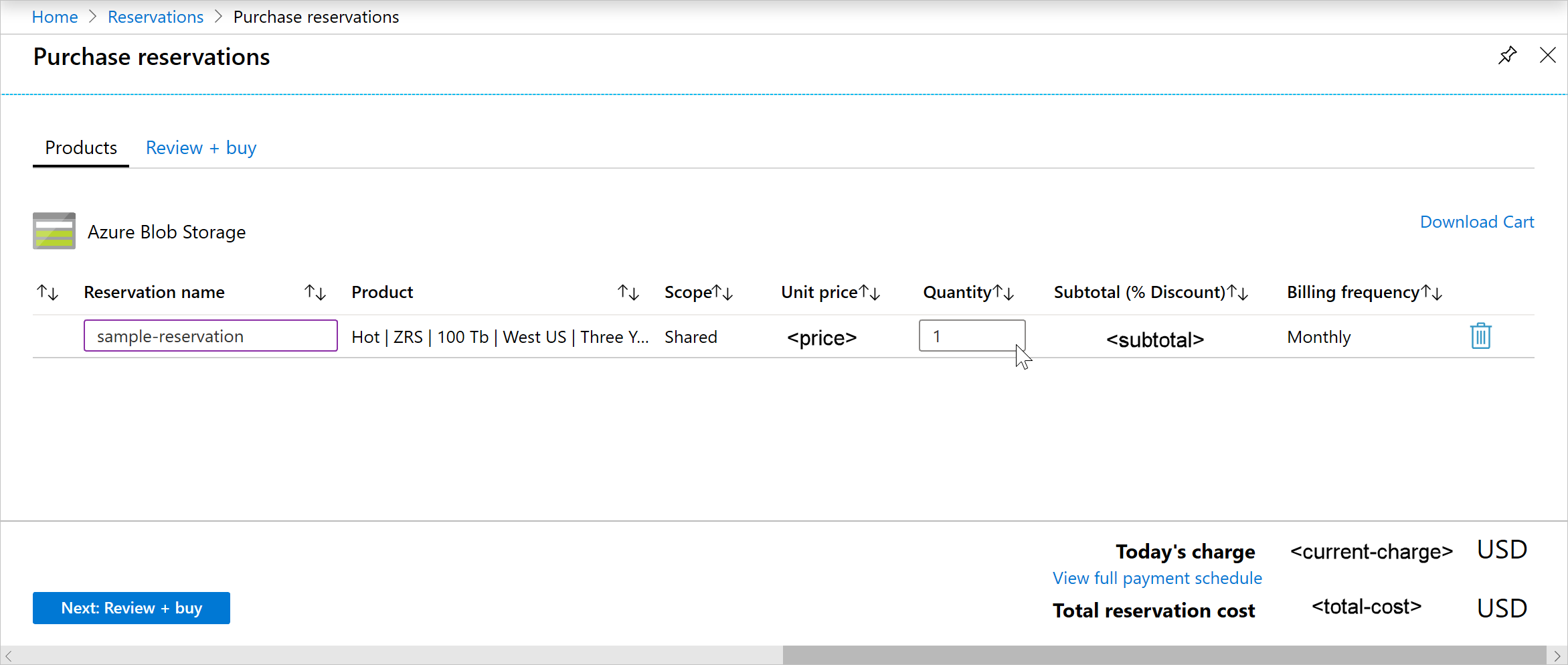Switch to the Review + buy tab
This screenshot has width=1568, height=665.
click(x=200, y=147)
